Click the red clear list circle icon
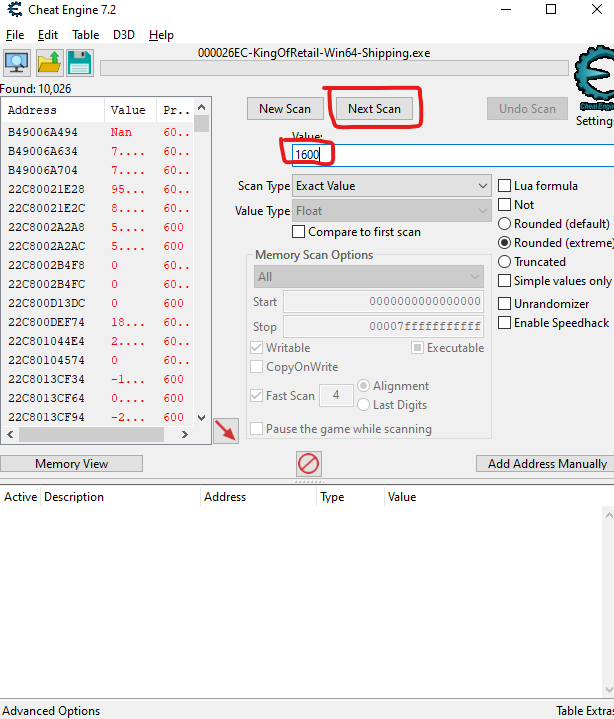Image resolution: width=614 pixels, height=719 pixels. (308, 463)
